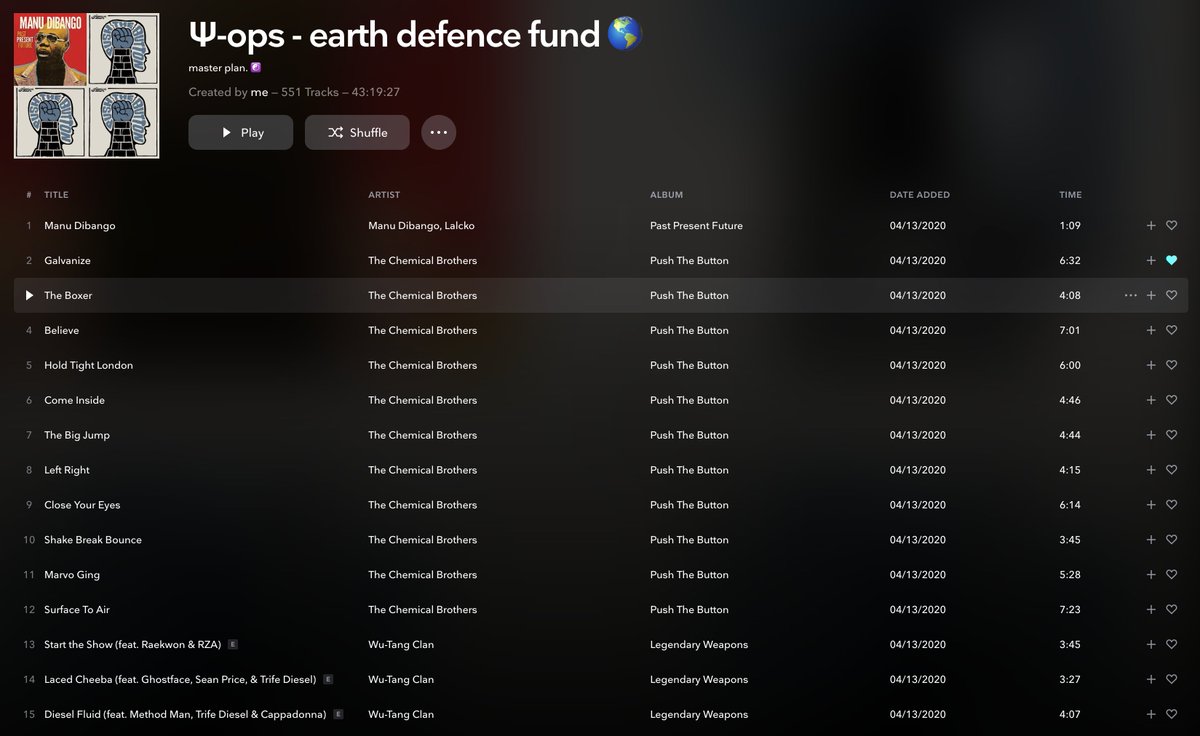Open artist Manu Dibango, Lalcko
1200x736 pixels.
coord(421,226)
